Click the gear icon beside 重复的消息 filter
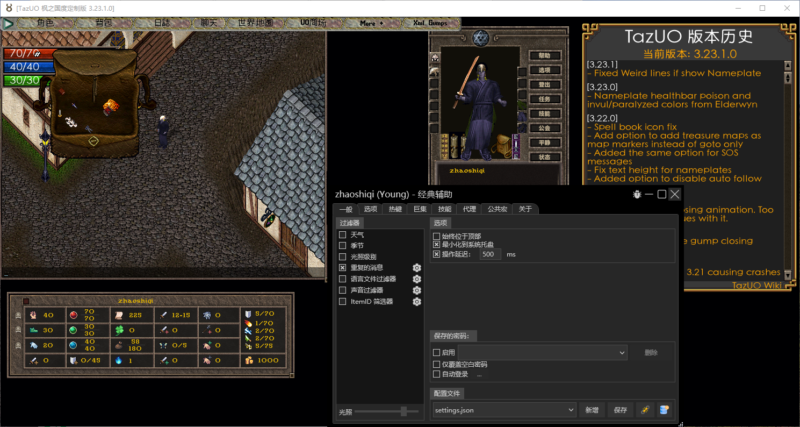The height and width of the screenshot is (427, 800). [417, 268]
